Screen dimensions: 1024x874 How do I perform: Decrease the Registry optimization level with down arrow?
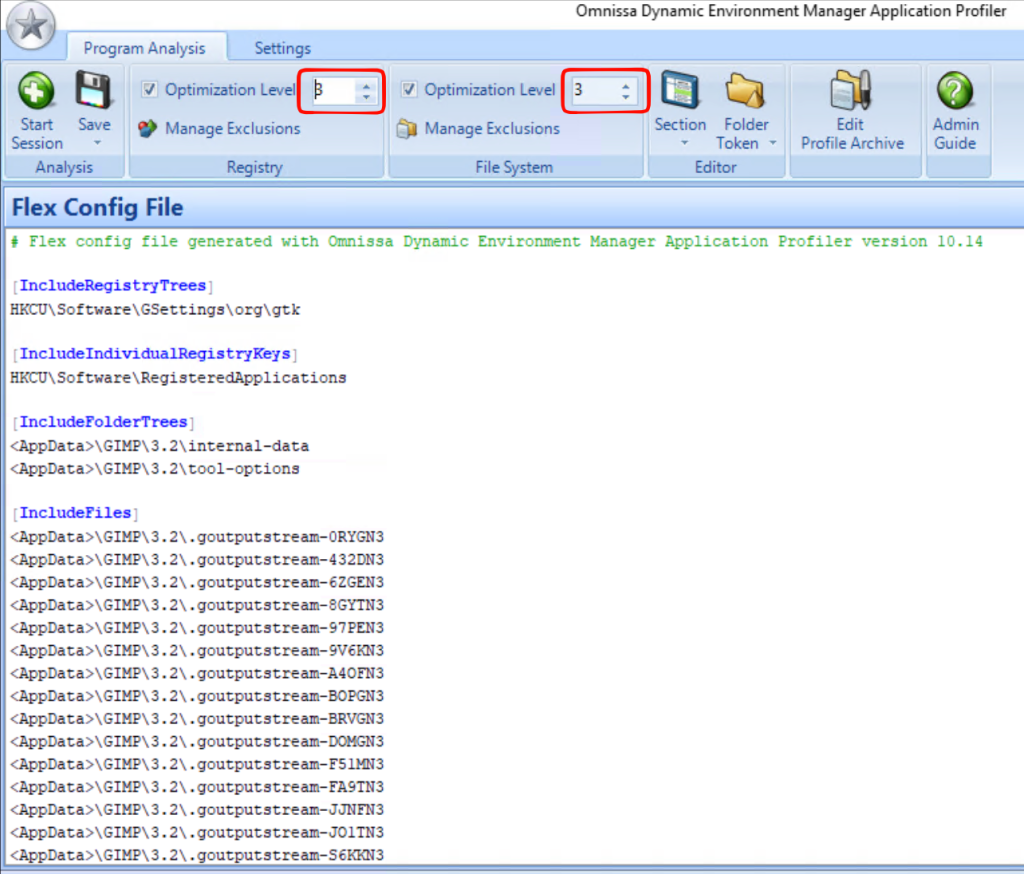[x=366, y=97]
